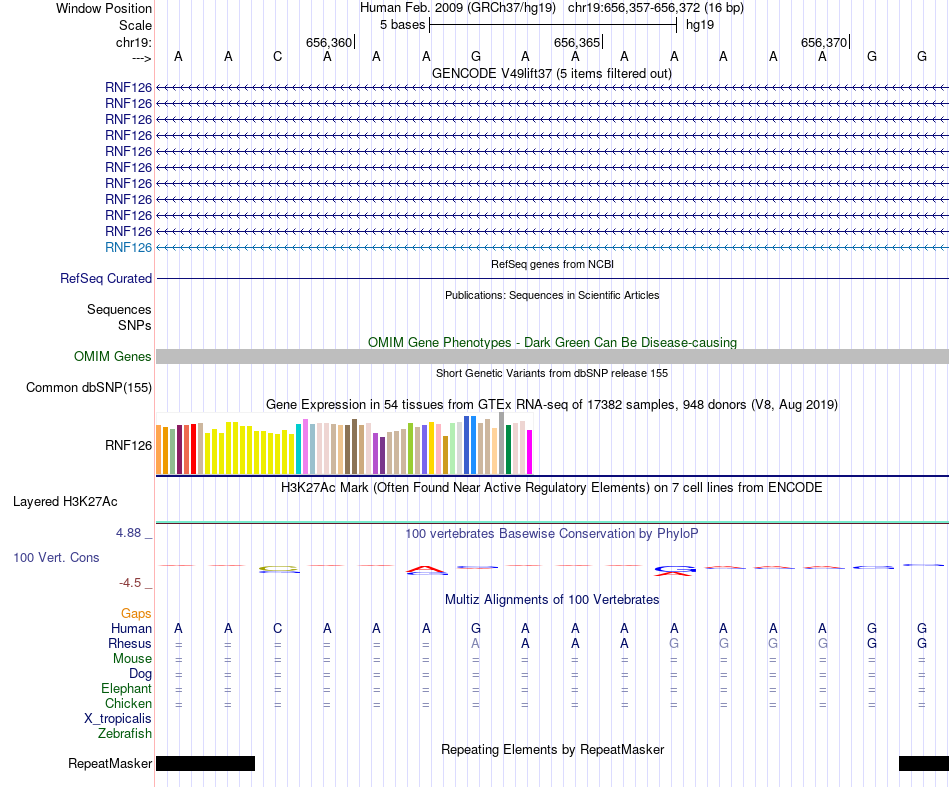Select the Chicken alignment row label

[128, 703]
